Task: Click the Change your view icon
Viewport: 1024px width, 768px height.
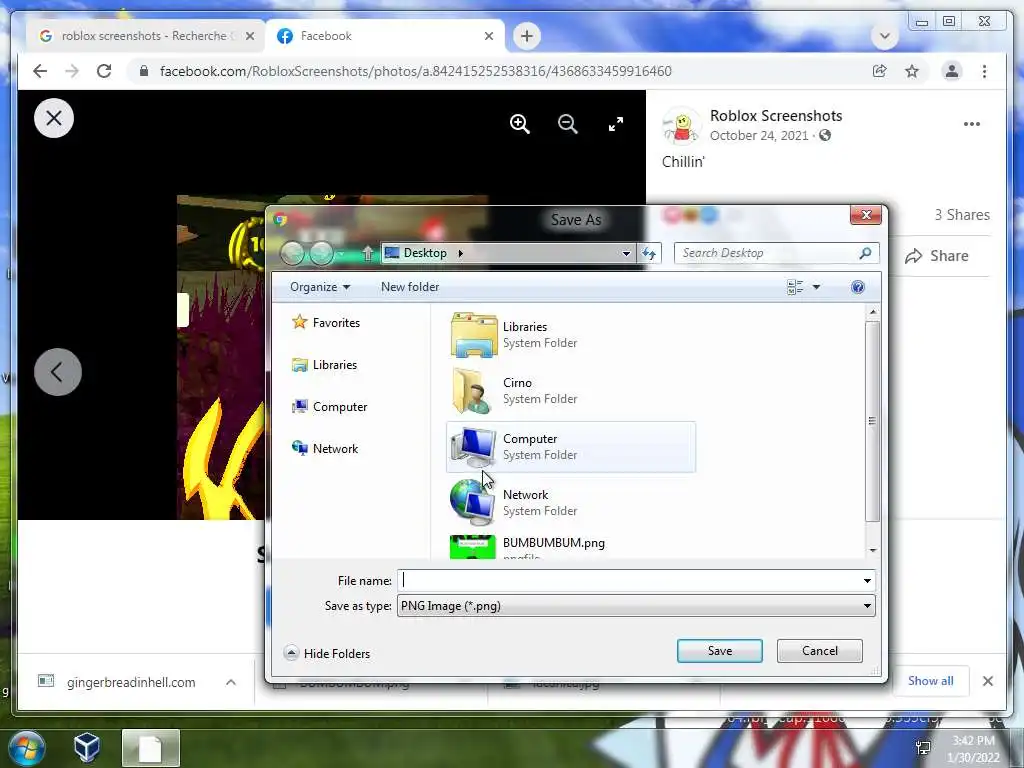Action: [x=795, y=287]
